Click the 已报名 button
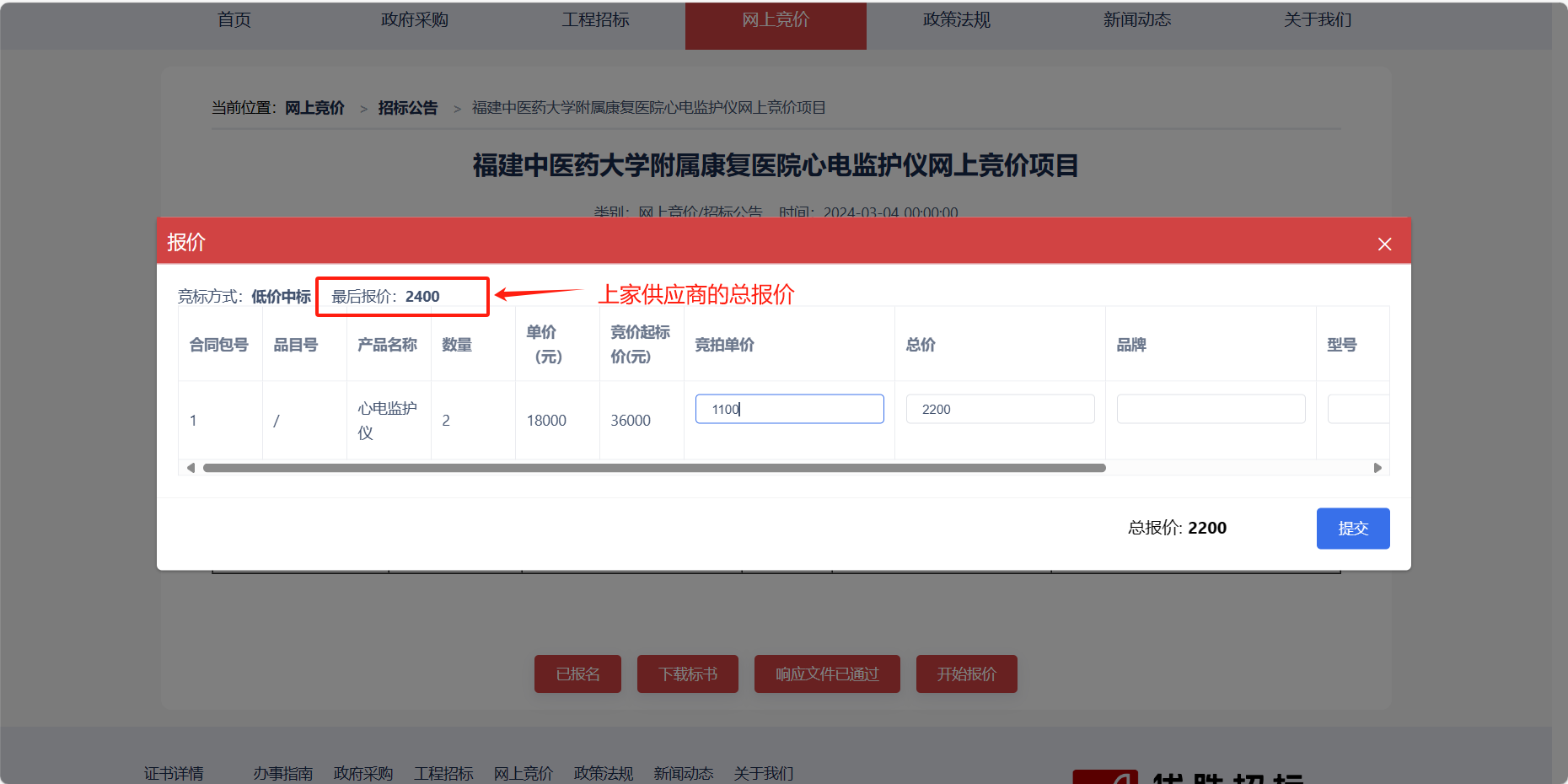The width and height of the screenshot is (1568, 784). [577, 674]
